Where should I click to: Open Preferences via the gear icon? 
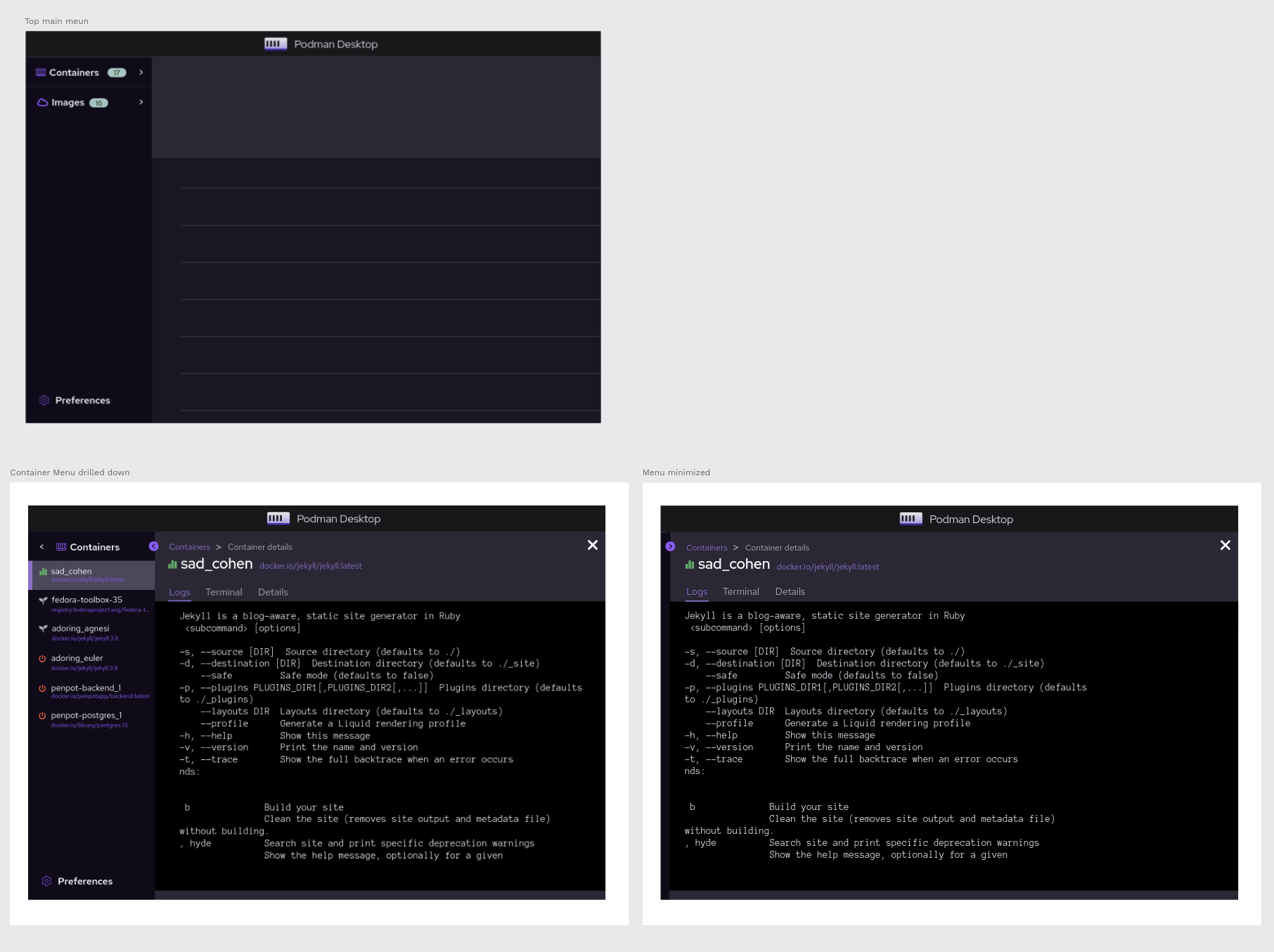click(44, 399)
